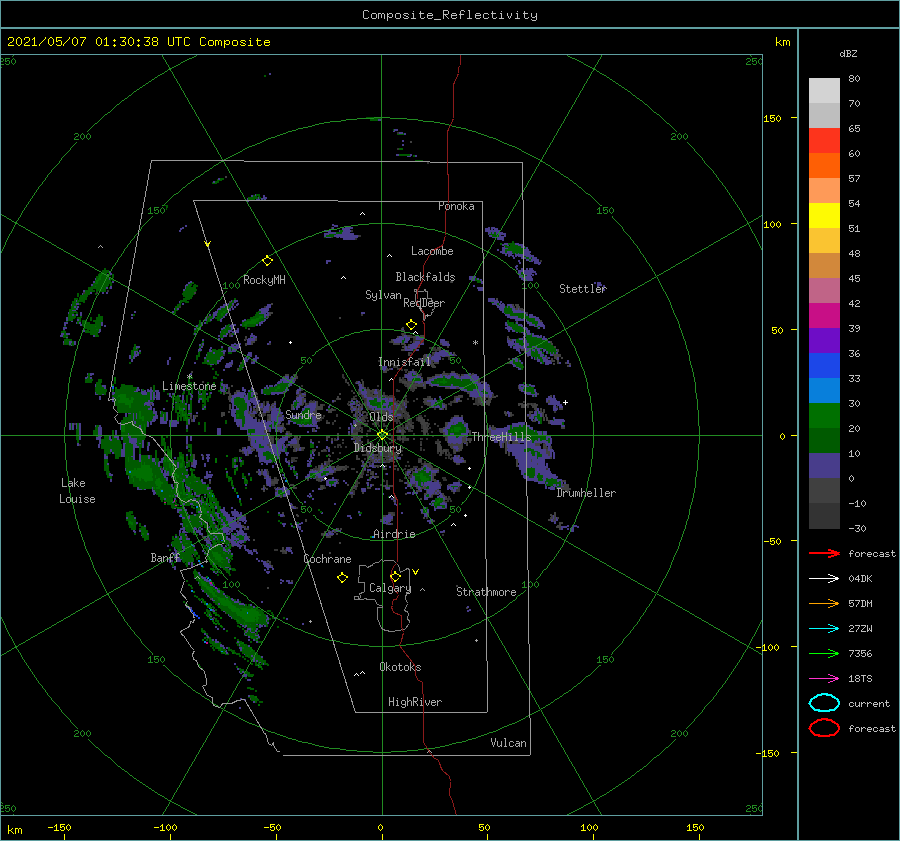Click the yellow diamond marker below RedDeer
Viewport: 900px width, 841px height.
411,325
